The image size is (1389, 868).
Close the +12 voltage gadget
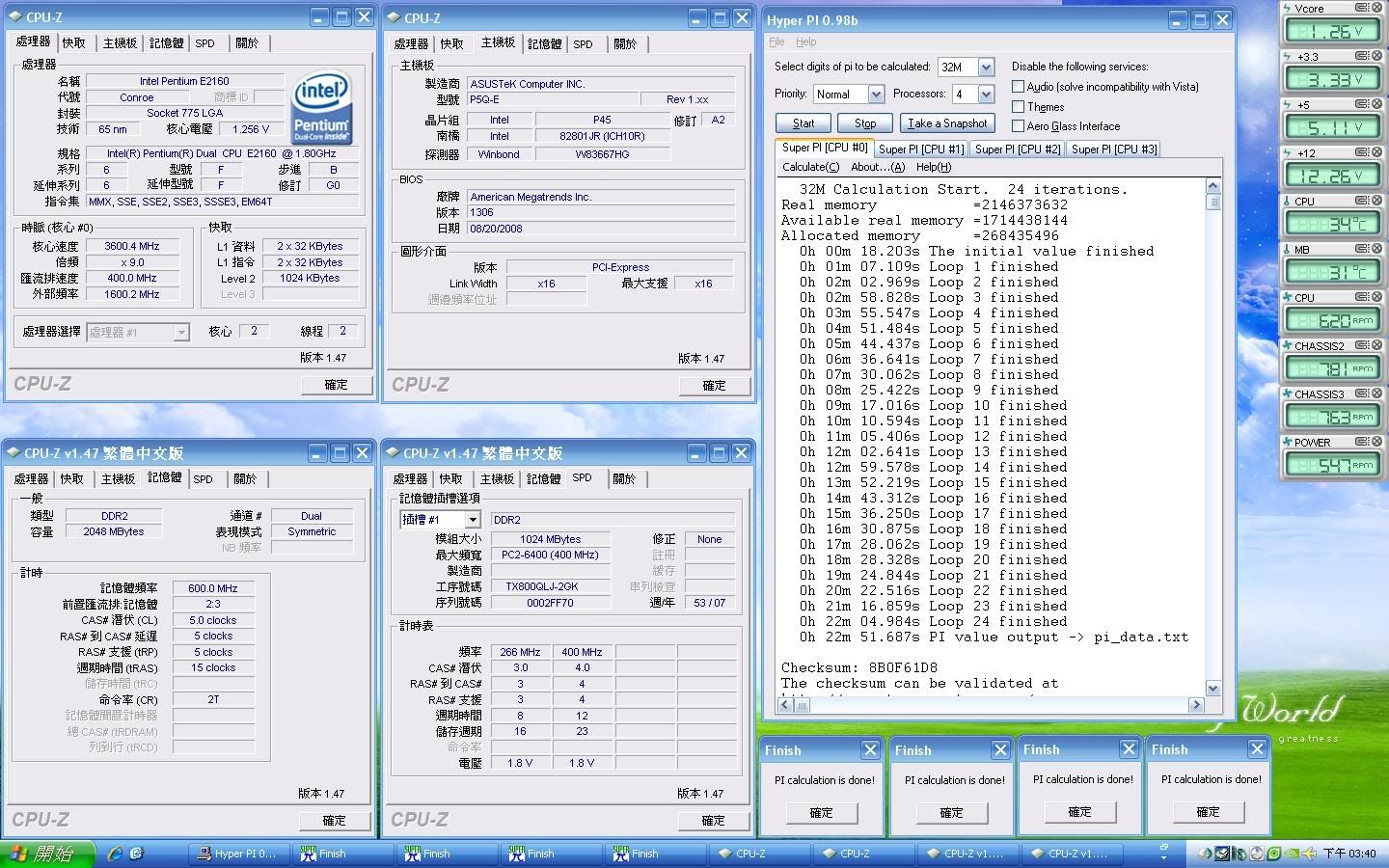click(1376, 152)
